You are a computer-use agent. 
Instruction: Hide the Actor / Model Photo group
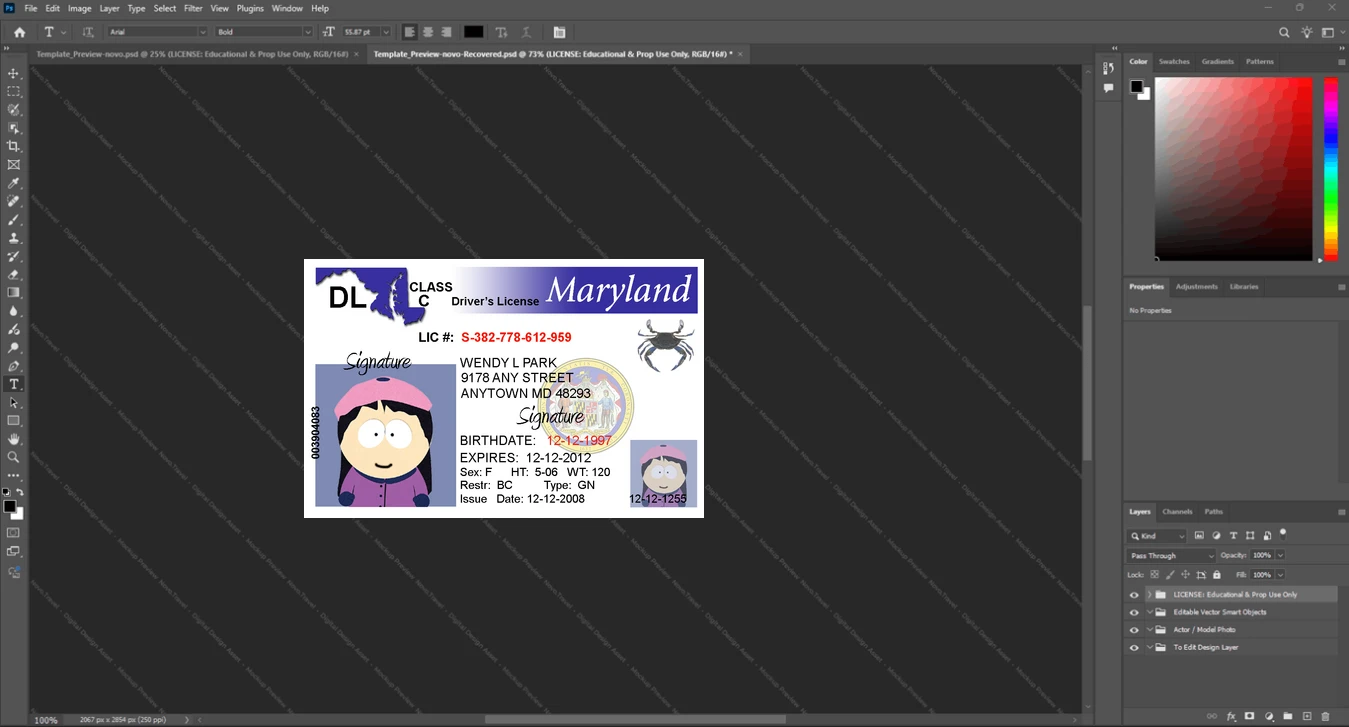click(x=1134, y=630)
